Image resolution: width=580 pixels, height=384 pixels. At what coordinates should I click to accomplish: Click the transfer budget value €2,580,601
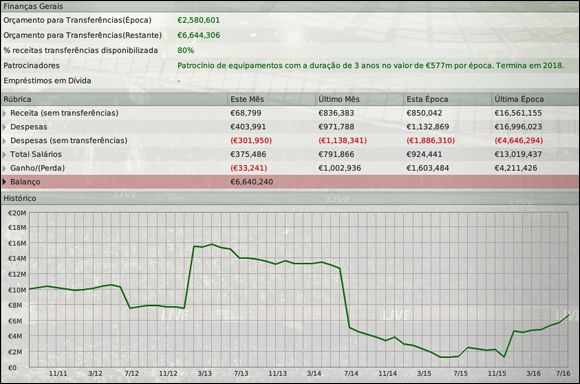pyautogui.click(x=199, y=20)
